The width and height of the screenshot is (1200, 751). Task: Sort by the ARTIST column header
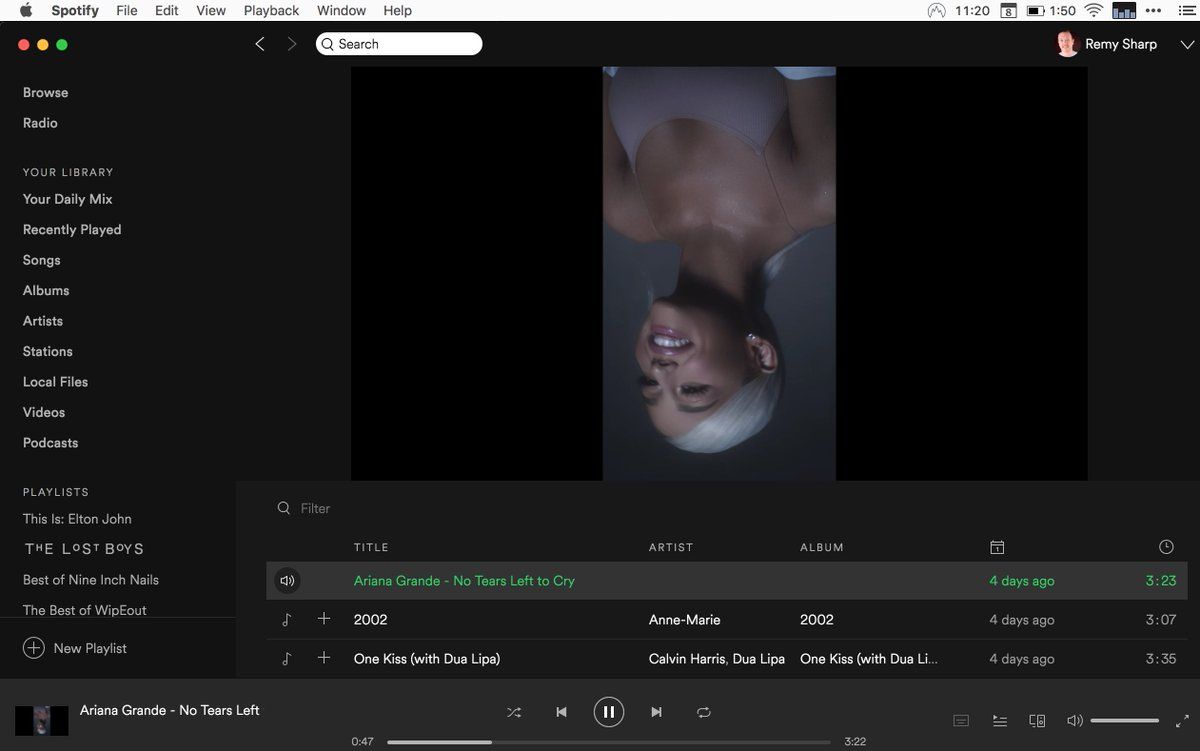click(671, 547)
